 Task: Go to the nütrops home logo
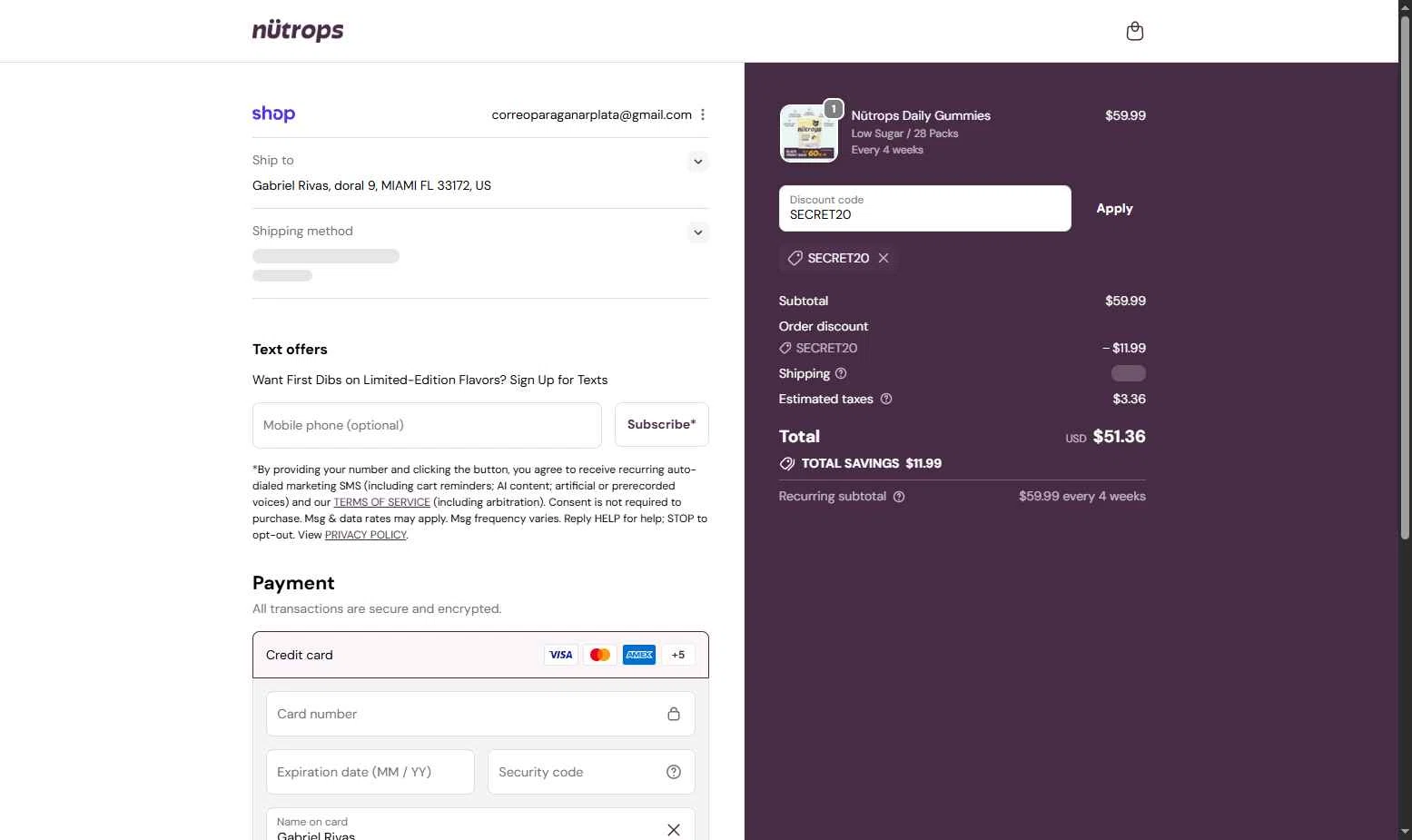[x=298, y=30]
